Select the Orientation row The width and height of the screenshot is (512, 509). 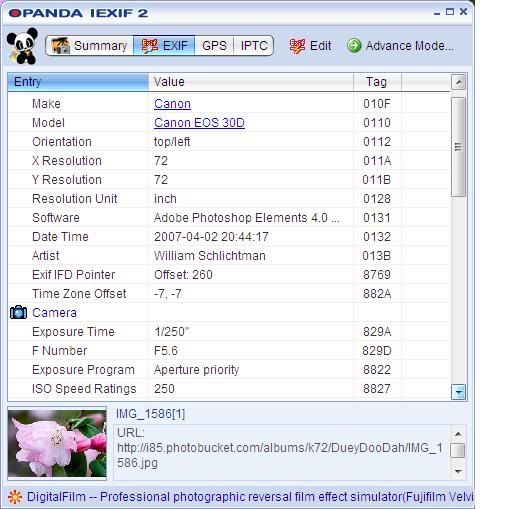(229, 142)
